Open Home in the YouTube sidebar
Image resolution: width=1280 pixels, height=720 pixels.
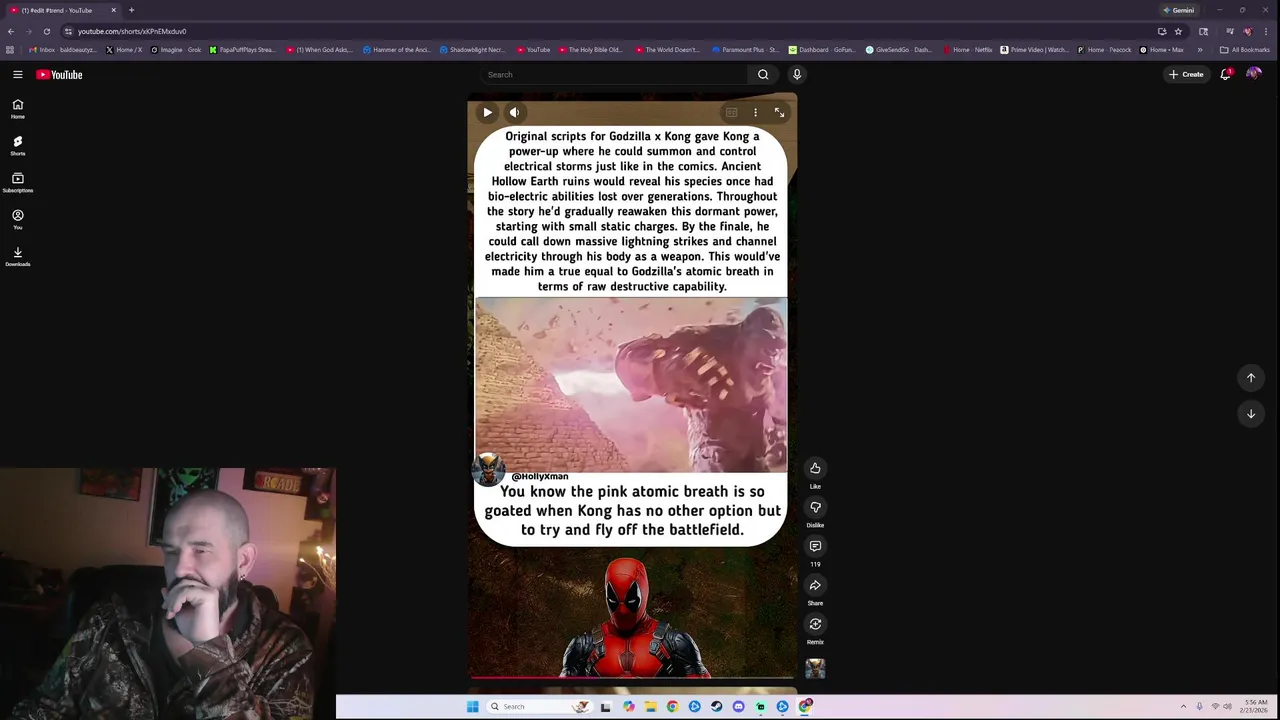[x=17, y=108]
